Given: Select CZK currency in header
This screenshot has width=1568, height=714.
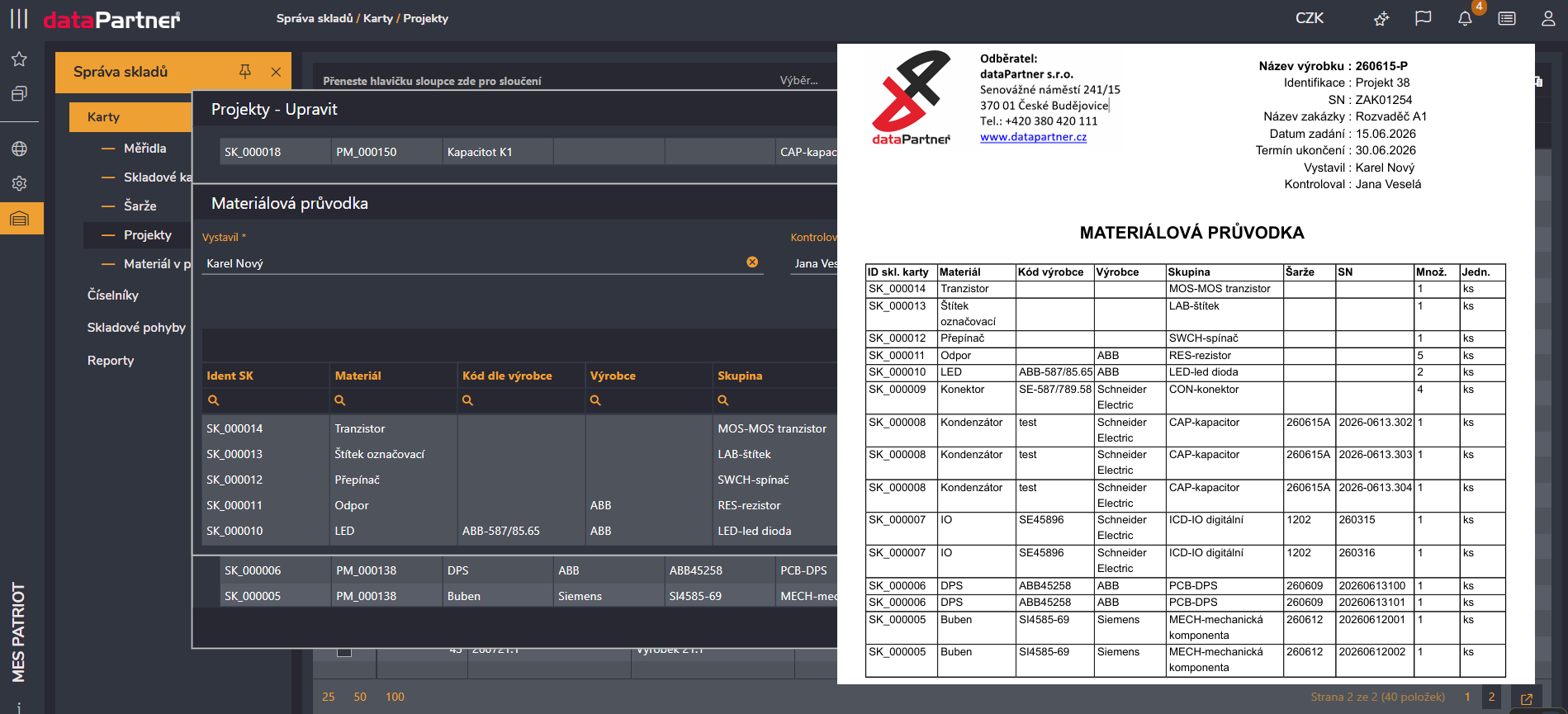Looking at the screenshot, I should click(1310, 18).
